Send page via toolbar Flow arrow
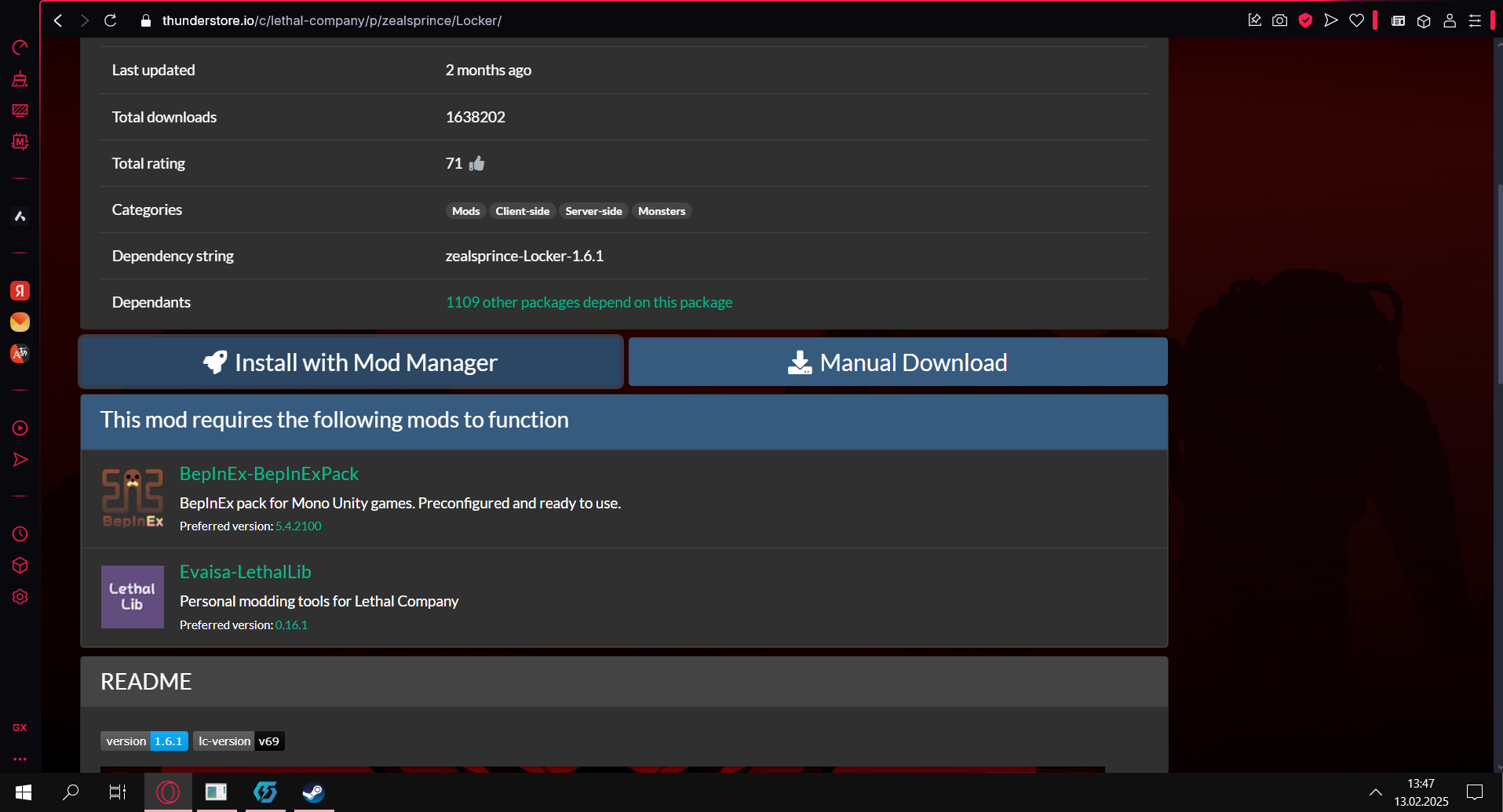1503x812 pixels. (x=1331, y=20)
